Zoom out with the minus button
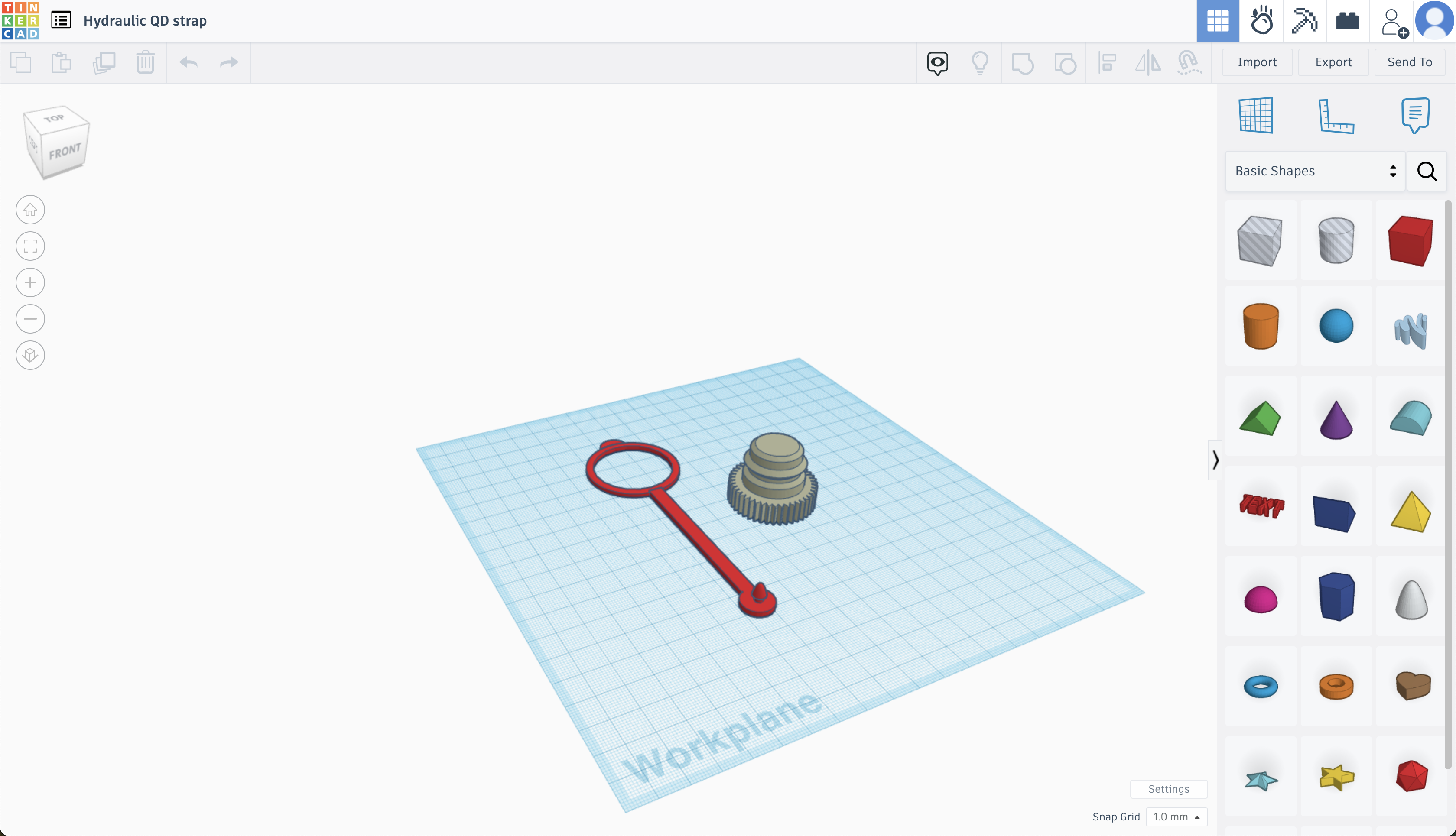 coord(30,319)
